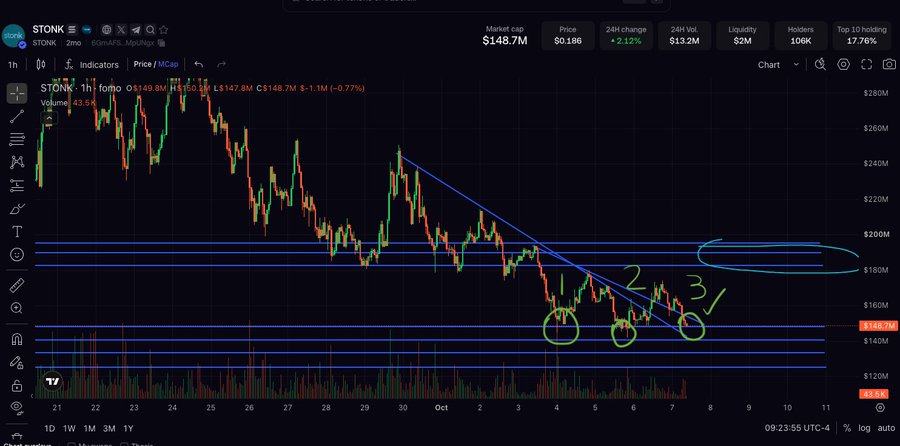Click the 24H change 2.12% card
The height and width of the screenshot is (446, 900).
pyautogui.click(x=626, y=36)
